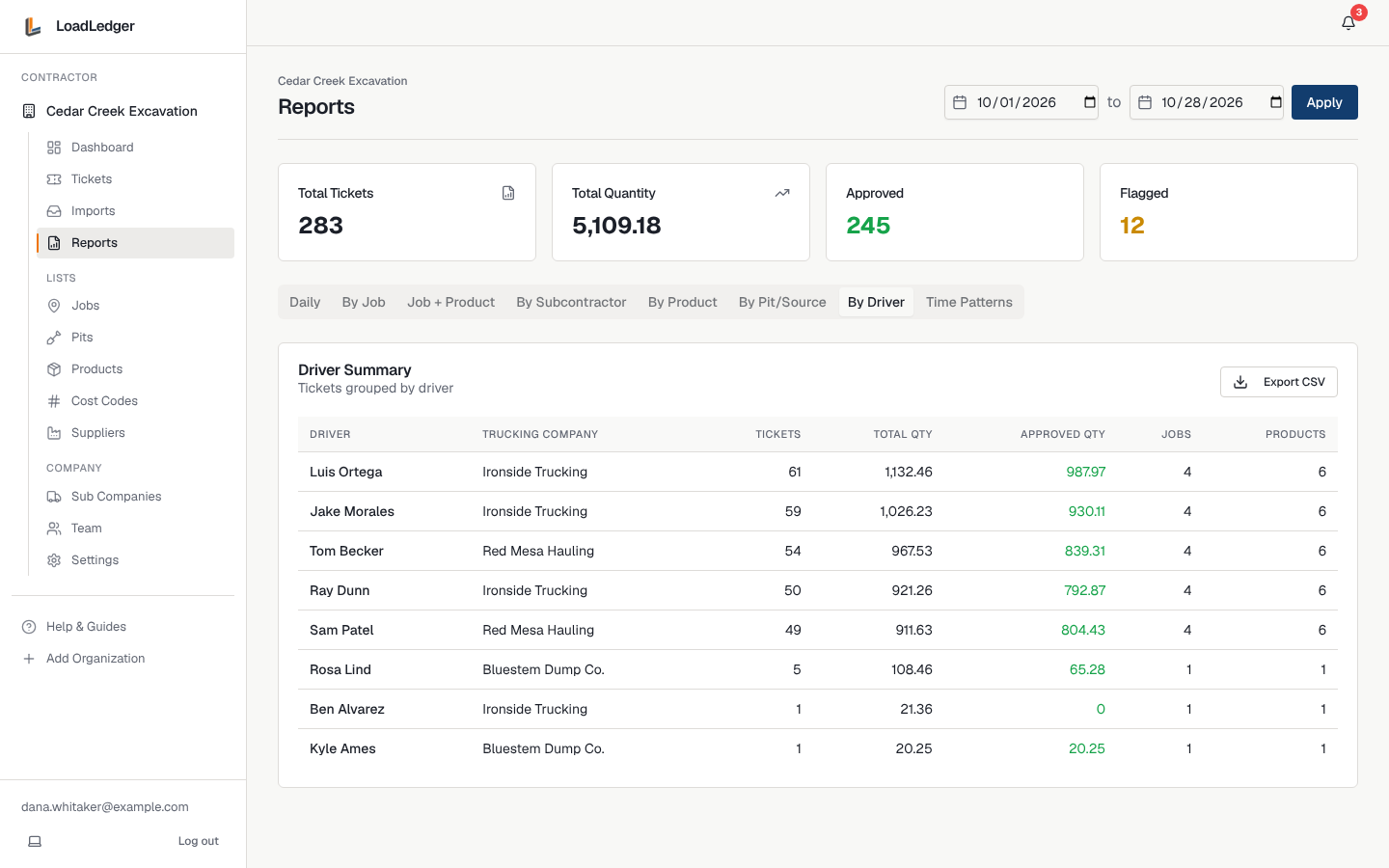Click the Imports tray icon
Screen dimensions: 1389x868
pyautogui.click(x=54, y=211)
